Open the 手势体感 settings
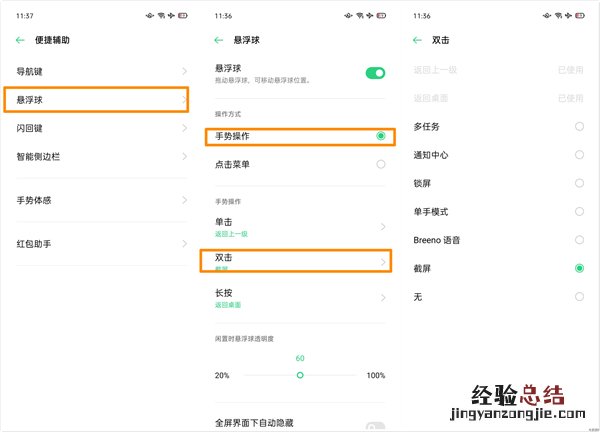600x432 pixels. (x=100, y=200)
